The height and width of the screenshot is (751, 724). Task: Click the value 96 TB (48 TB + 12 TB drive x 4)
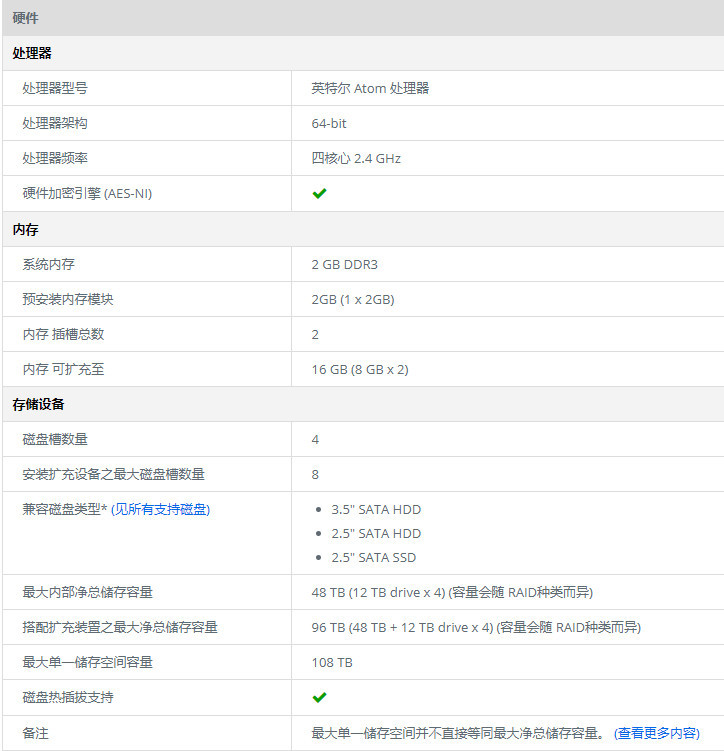pyautogui.click(x=402, y=627)
